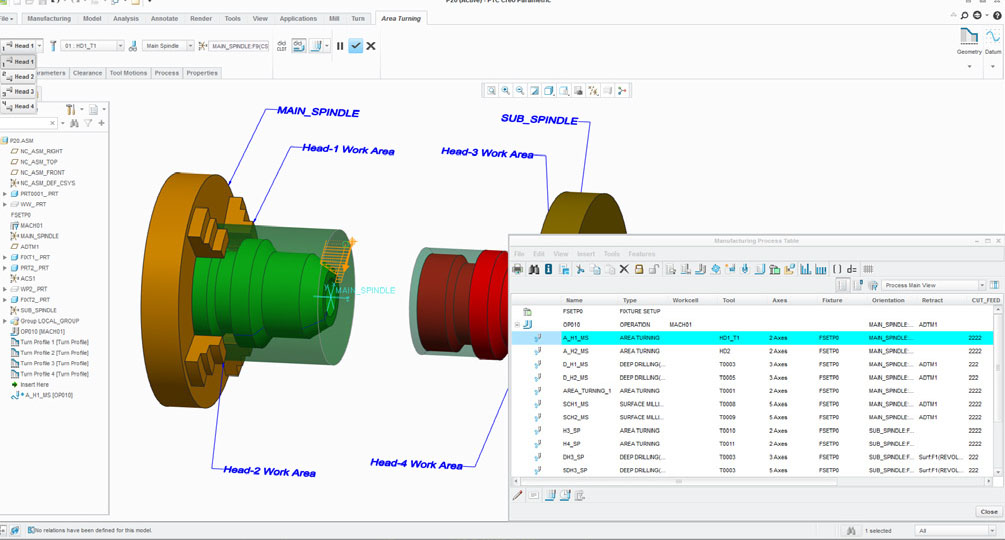Click the plus icon in the model tree search bar

pyautogui.click(x=101, y=123)
